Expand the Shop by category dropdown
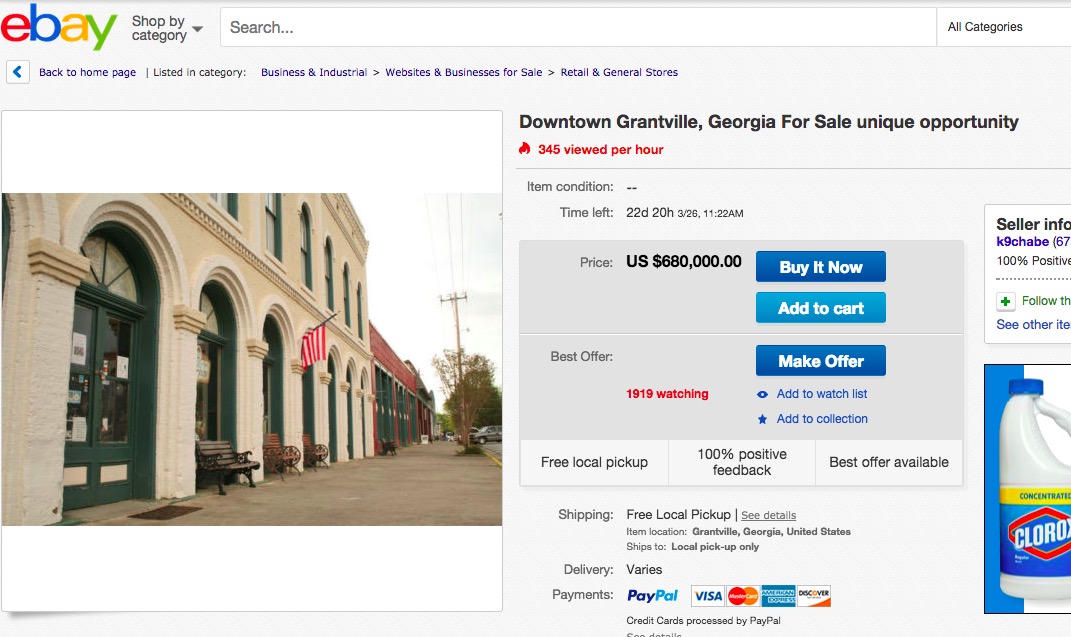This screenshot has width=1071, height=637. point(167,28)
